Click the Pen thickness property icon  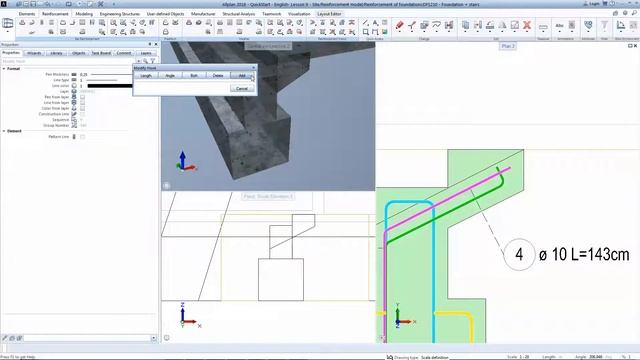[74, 75]
